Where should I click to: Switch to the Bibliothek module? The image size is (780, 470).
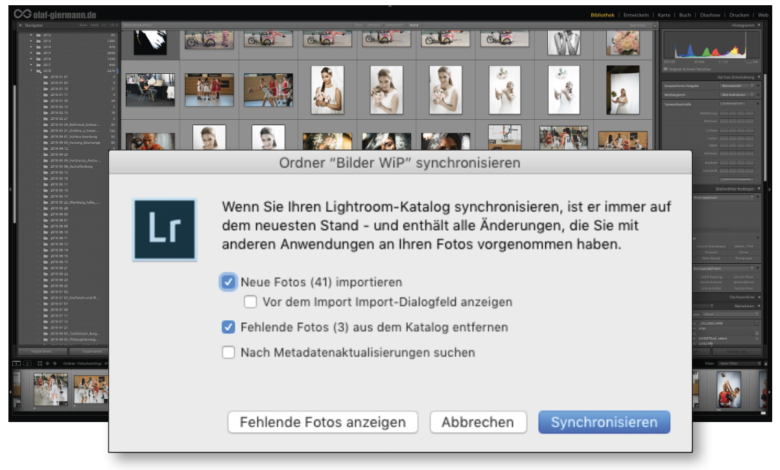602,15
